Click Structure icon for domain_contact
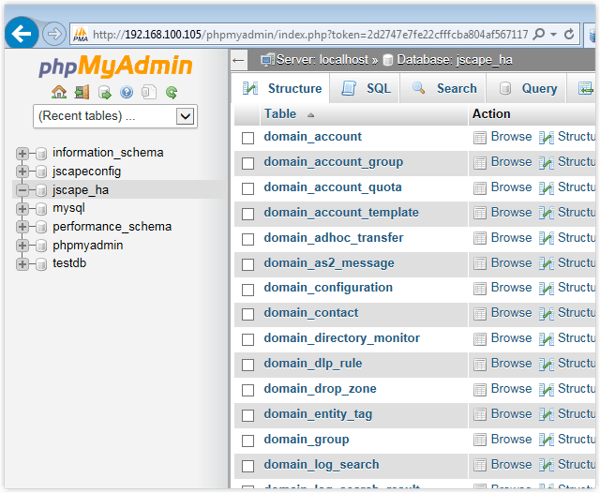600x493 pixels. coord(546,313)
